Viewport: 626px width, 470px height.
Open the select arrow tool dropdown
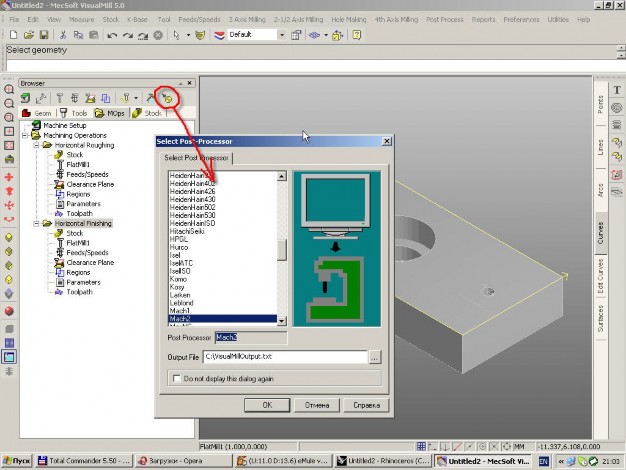tap(188, 35)
